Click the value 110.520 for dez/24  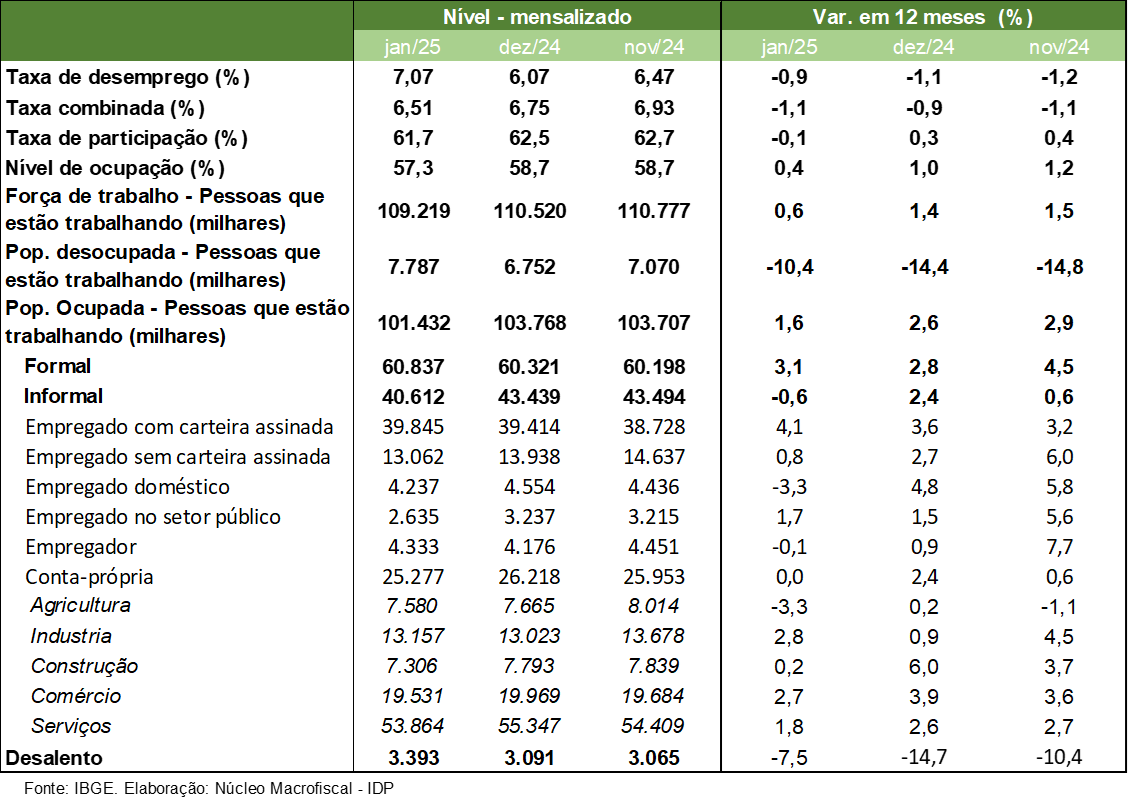(529, 211)
